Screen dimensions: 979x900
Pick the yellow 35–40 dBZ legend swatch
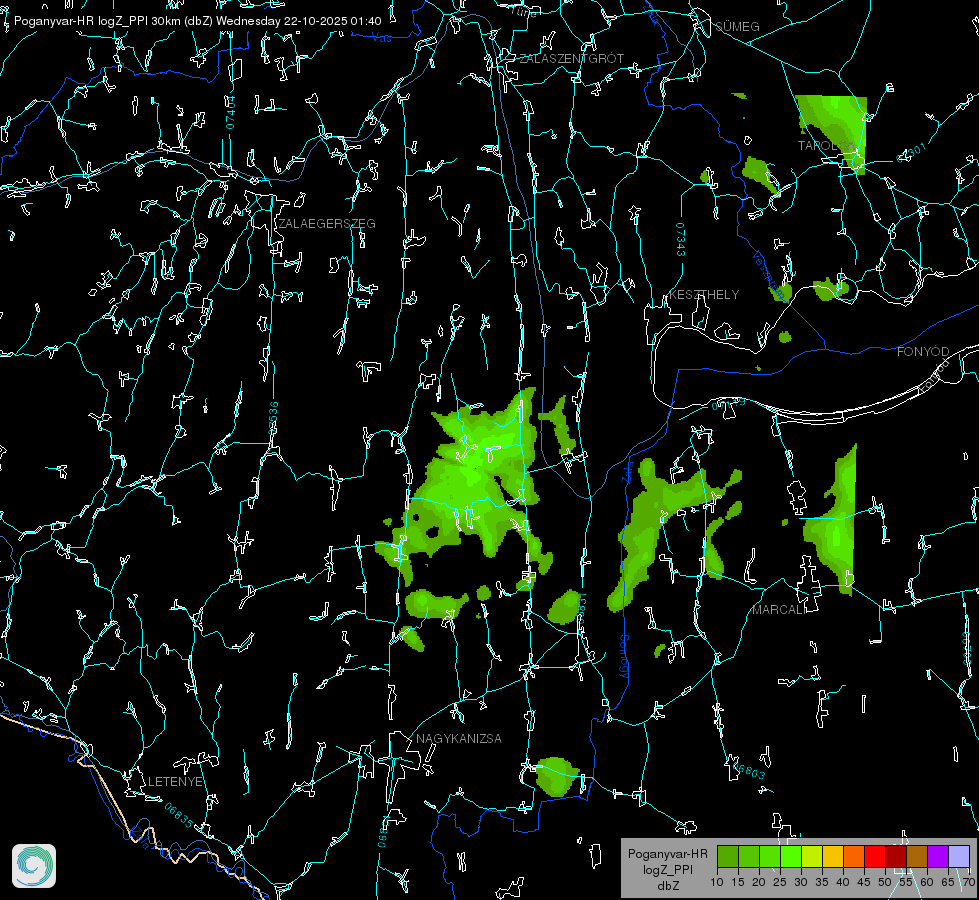tap(833, 856)
